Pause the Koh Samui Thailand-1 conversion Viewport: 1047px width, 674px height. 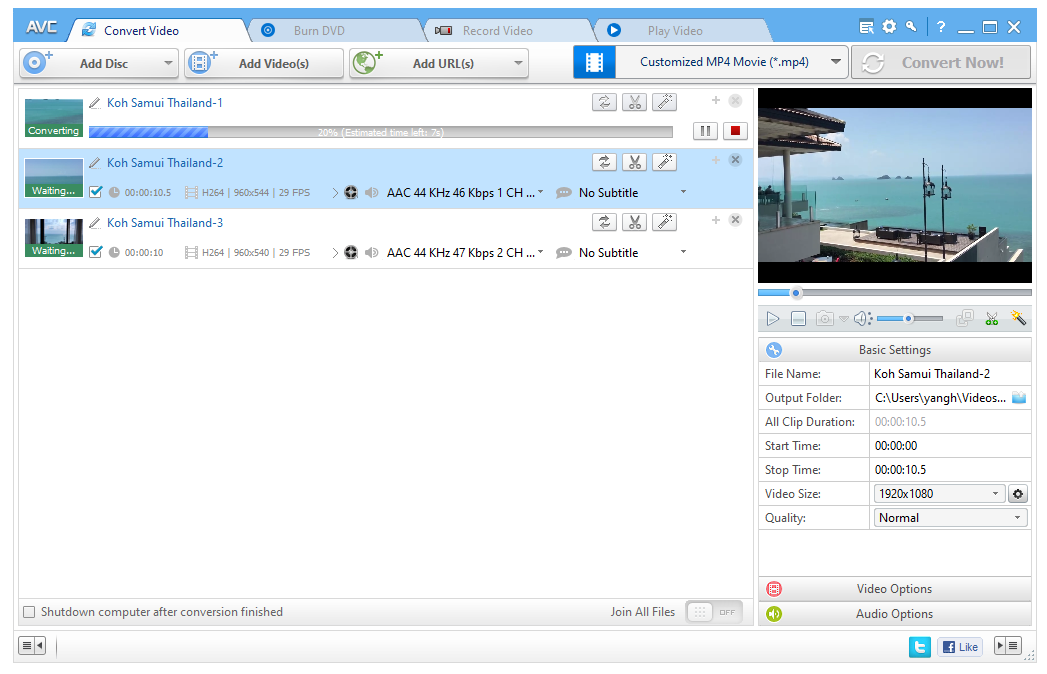(x=705, y=131)
